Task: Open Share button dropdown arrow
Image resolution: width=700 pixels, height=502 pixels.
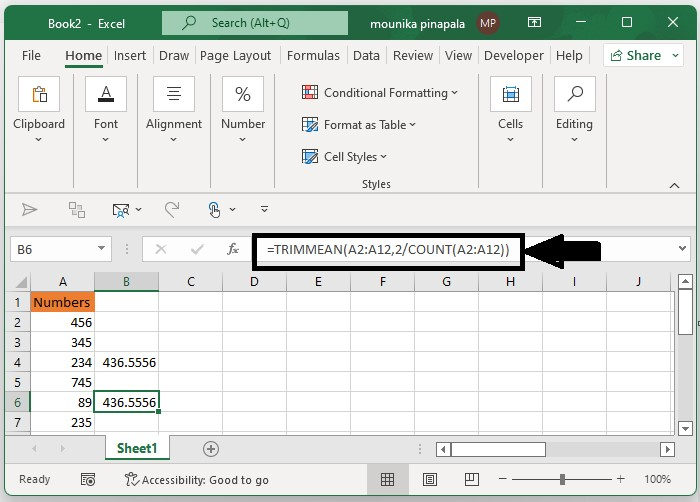Action: point(675,55)
